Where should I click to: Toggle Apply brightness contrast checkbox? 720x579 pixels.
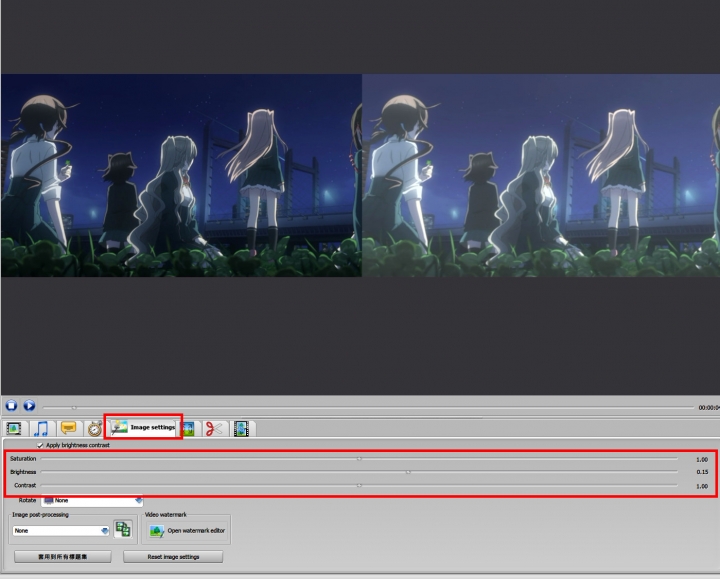[40, 445]
